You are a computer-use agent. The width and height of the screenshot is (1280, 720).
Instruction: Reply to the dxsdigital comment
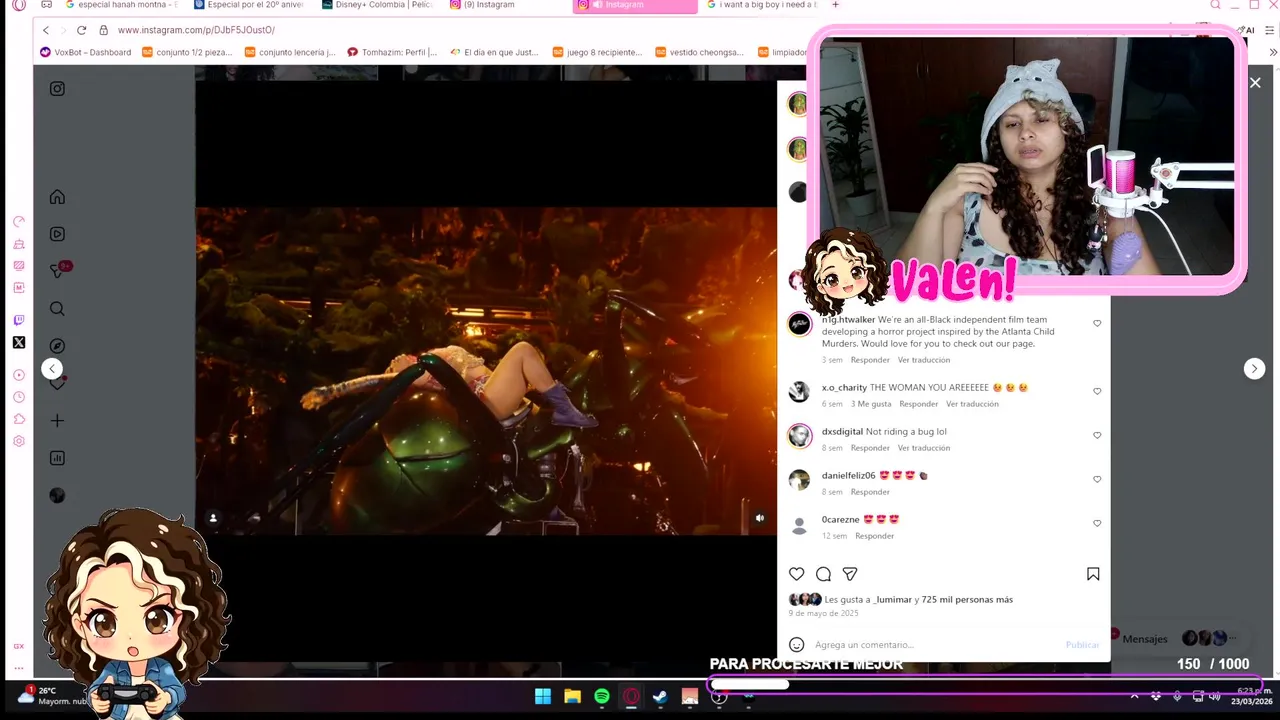point(870,448)
